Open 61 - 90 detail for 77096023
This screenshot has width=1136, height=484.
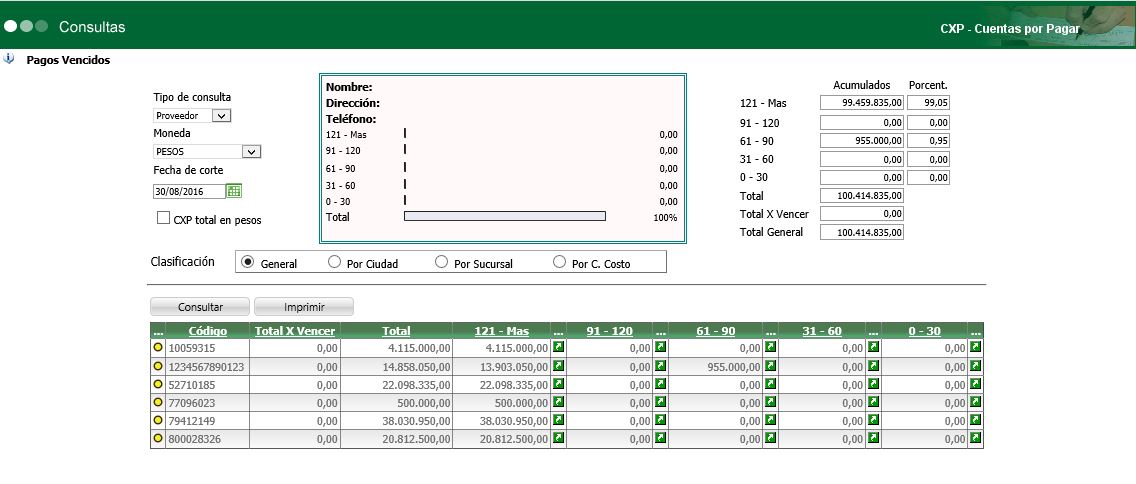tap(770, 402)
